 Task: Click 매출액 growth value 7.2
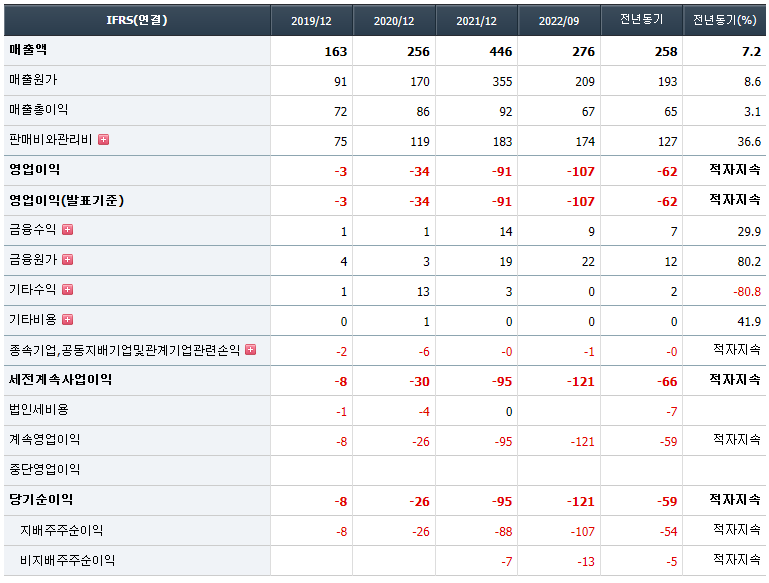click(x=751, y=51)
